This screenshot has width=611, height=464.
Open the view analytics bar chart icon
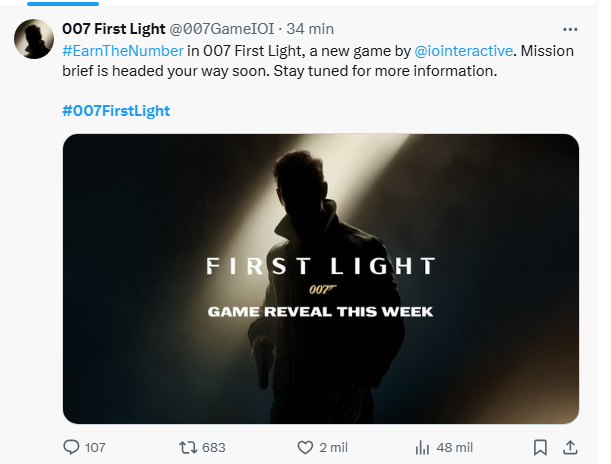[x=422, y=448]
